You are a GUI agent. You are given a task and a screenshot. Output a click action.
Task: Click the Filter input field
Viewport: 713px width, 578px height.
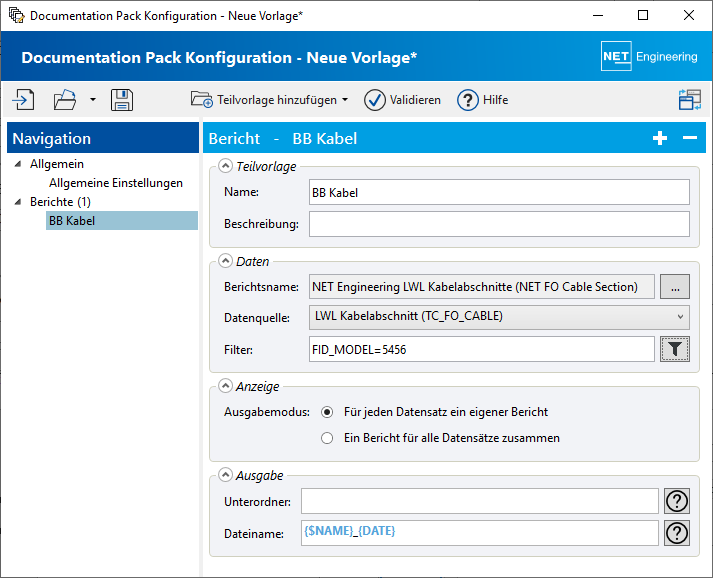click(482, 349)
